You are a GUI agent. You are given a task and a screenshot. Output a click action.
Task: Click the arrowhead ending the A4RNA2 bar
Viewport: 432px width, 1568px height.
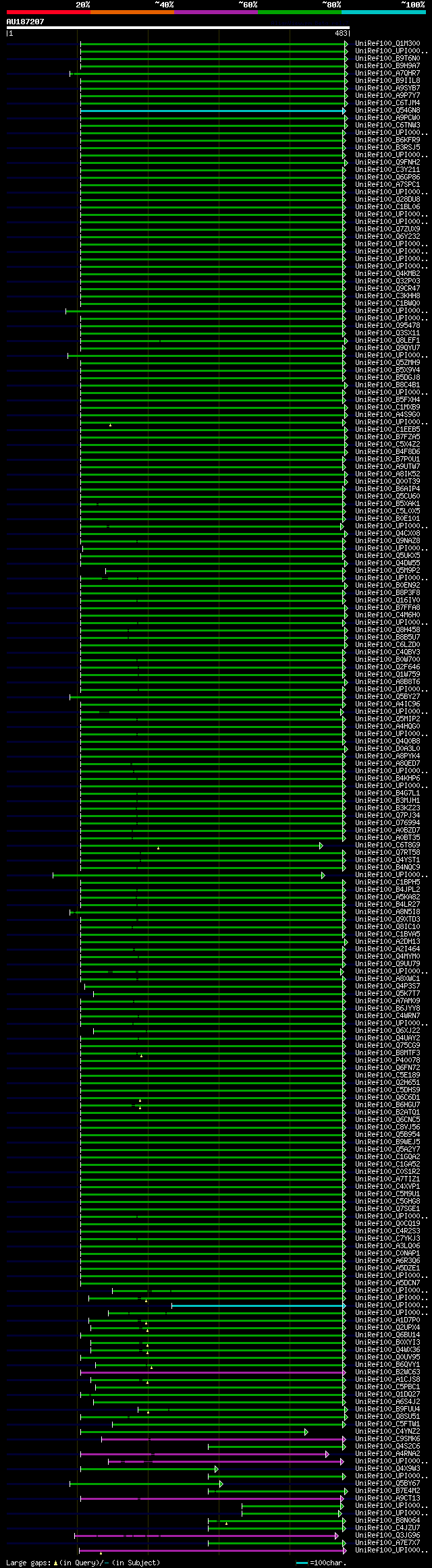(327, 1454)
